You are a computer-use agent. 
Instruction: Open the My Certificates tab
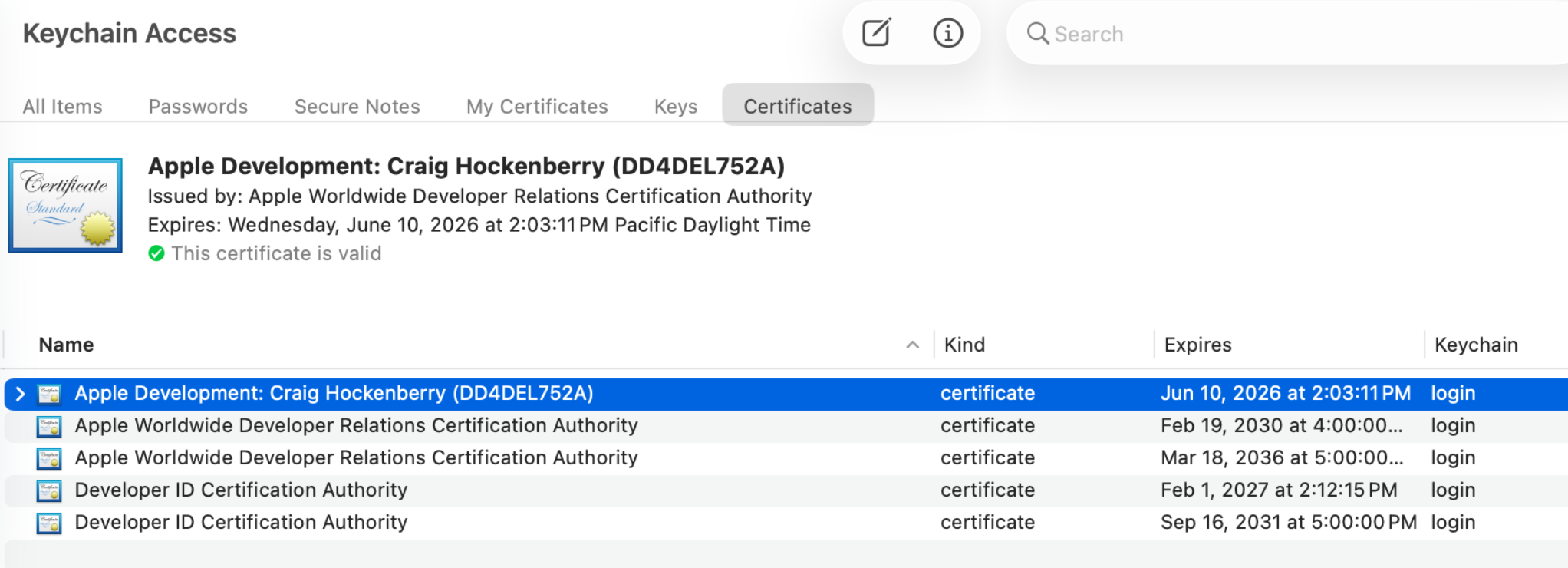(x=537, y=106)
